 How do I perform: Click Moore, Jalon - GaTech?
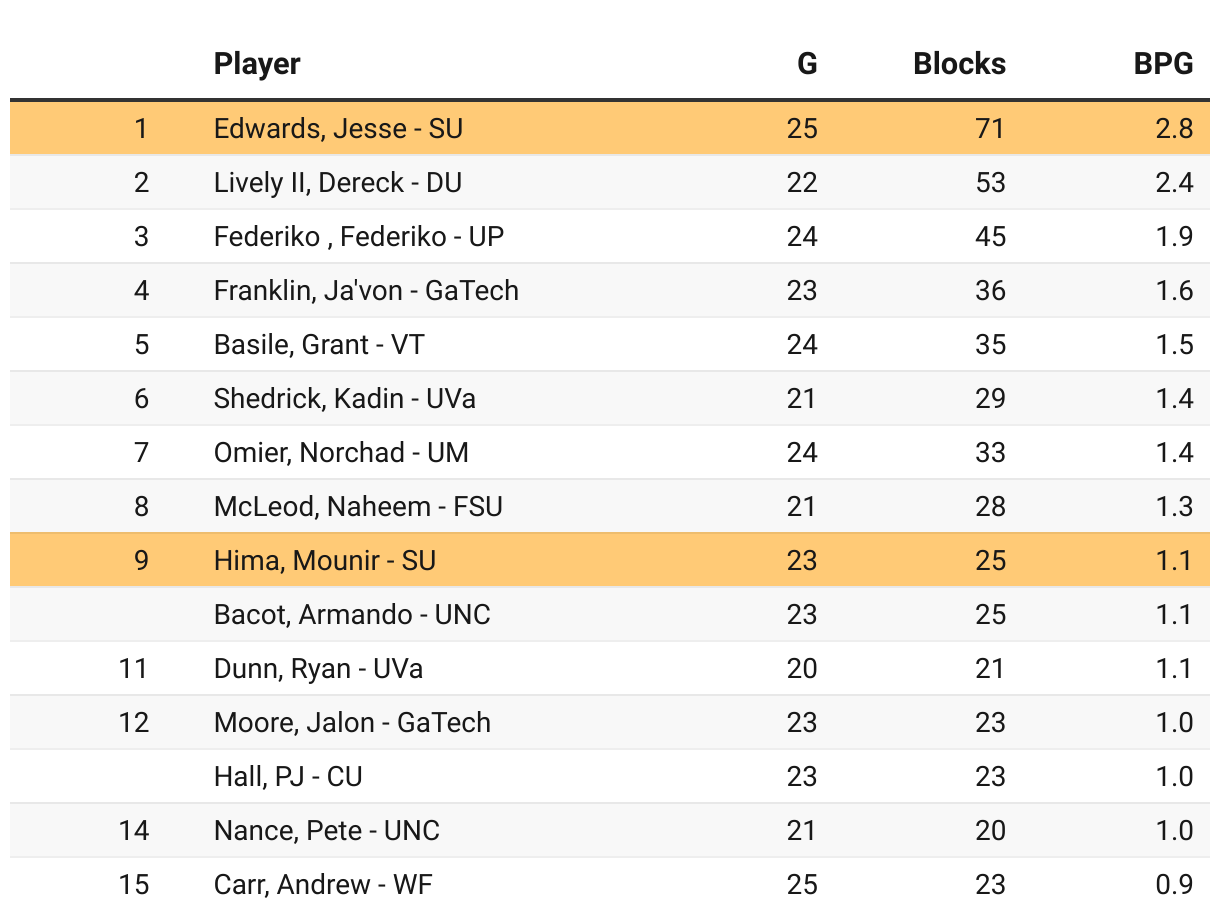[x=352, y=722]
